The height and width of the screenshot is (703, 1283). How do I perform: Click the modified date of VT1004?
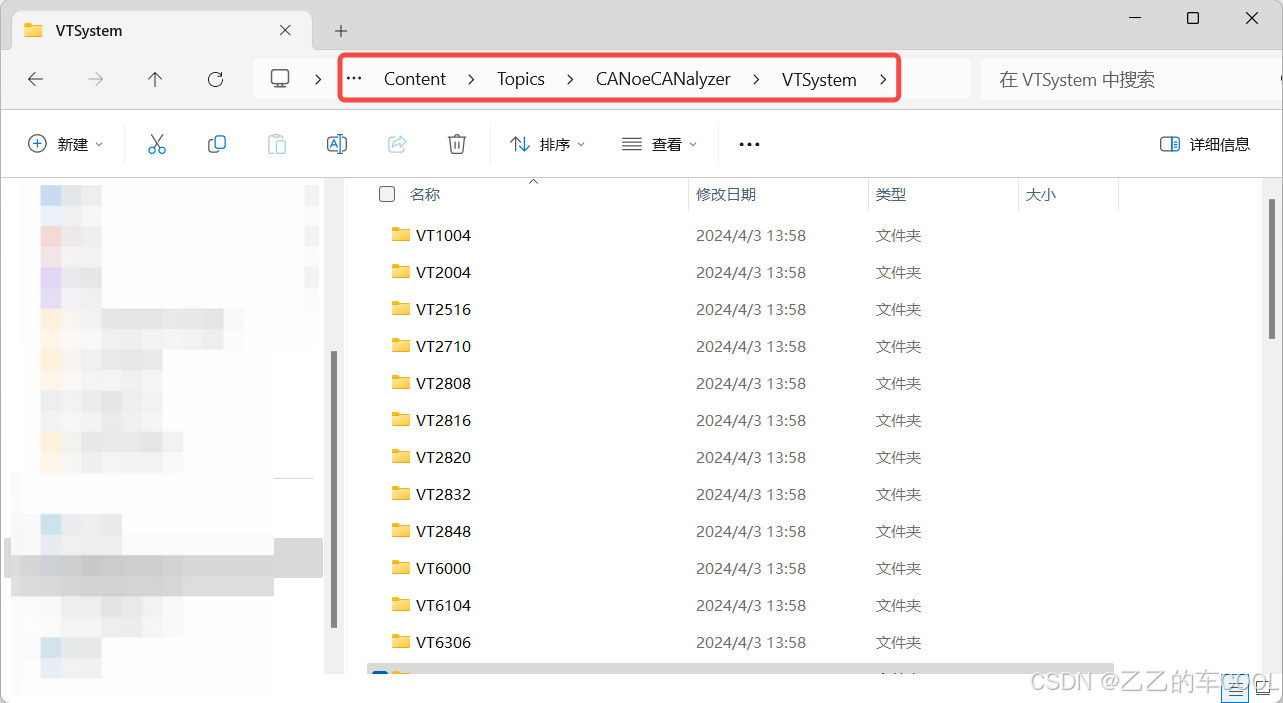pyautogui.click(x=751, y=235)
